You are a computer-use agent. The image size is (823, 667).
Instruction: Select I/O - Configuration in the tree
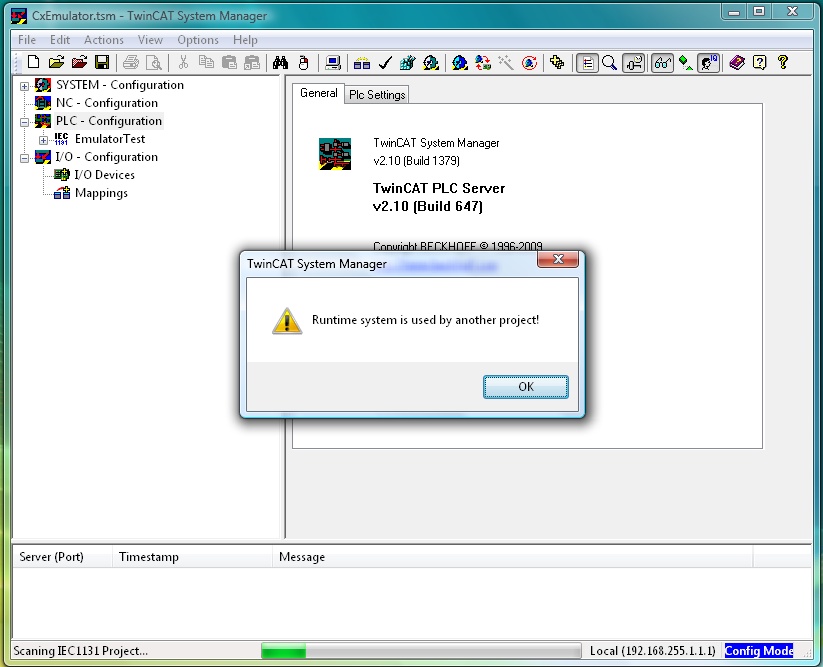pos(107,157)
